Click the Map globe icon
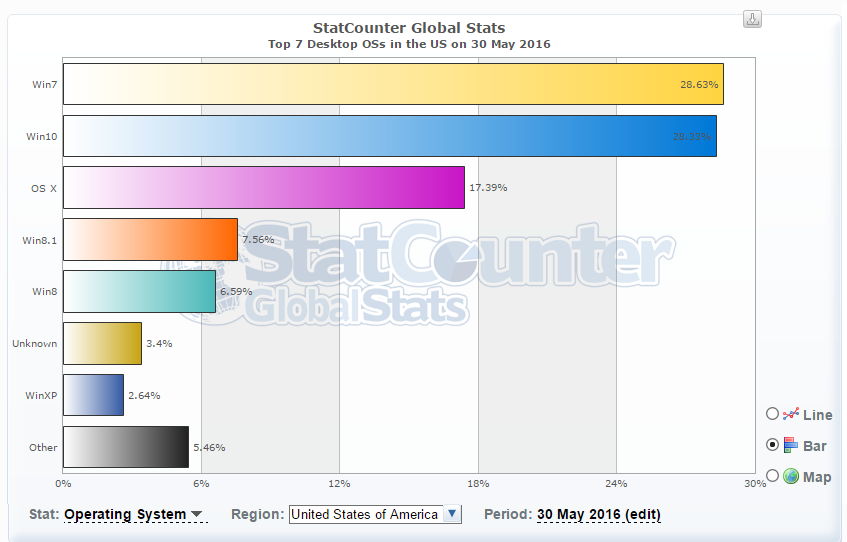This screenshot has height=542, width=847. click(791, 476)
